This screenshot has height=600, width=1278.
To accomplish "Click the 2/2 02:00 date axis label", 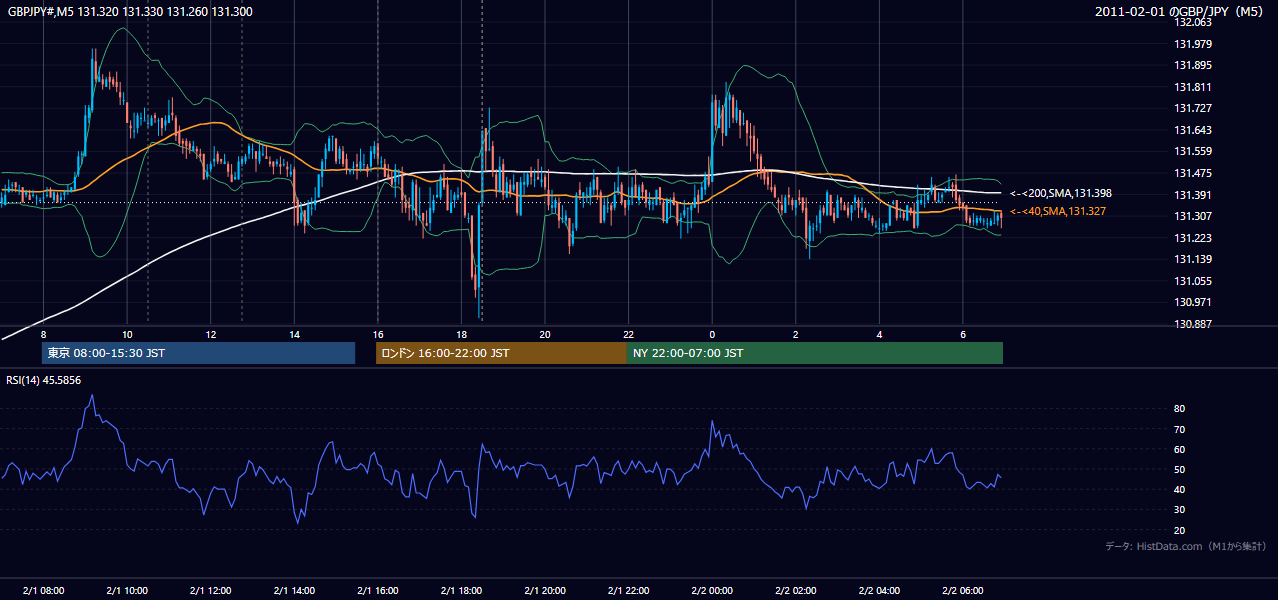I will click(795, 591).
